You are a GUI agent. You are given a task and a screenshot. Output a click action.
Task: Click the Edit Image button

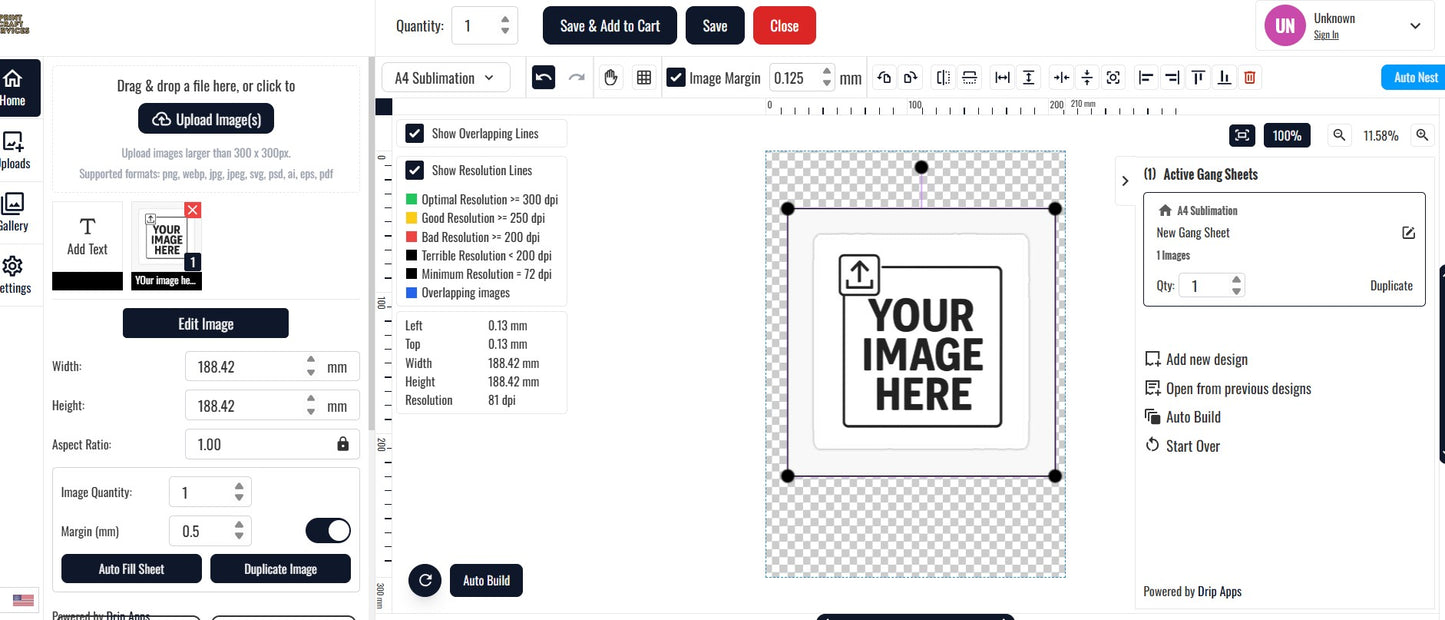point(206,323)
